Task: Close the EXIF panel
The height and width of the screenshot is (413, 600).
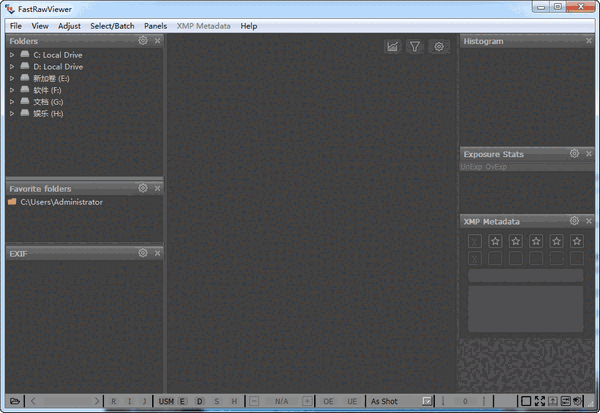Action: (157, 253)
